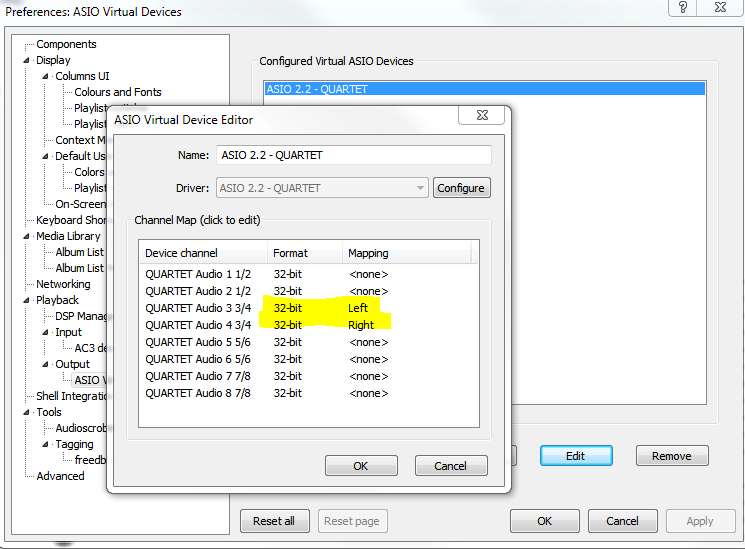
Task: Collapse the Media Library node
Action: point(28,236)
